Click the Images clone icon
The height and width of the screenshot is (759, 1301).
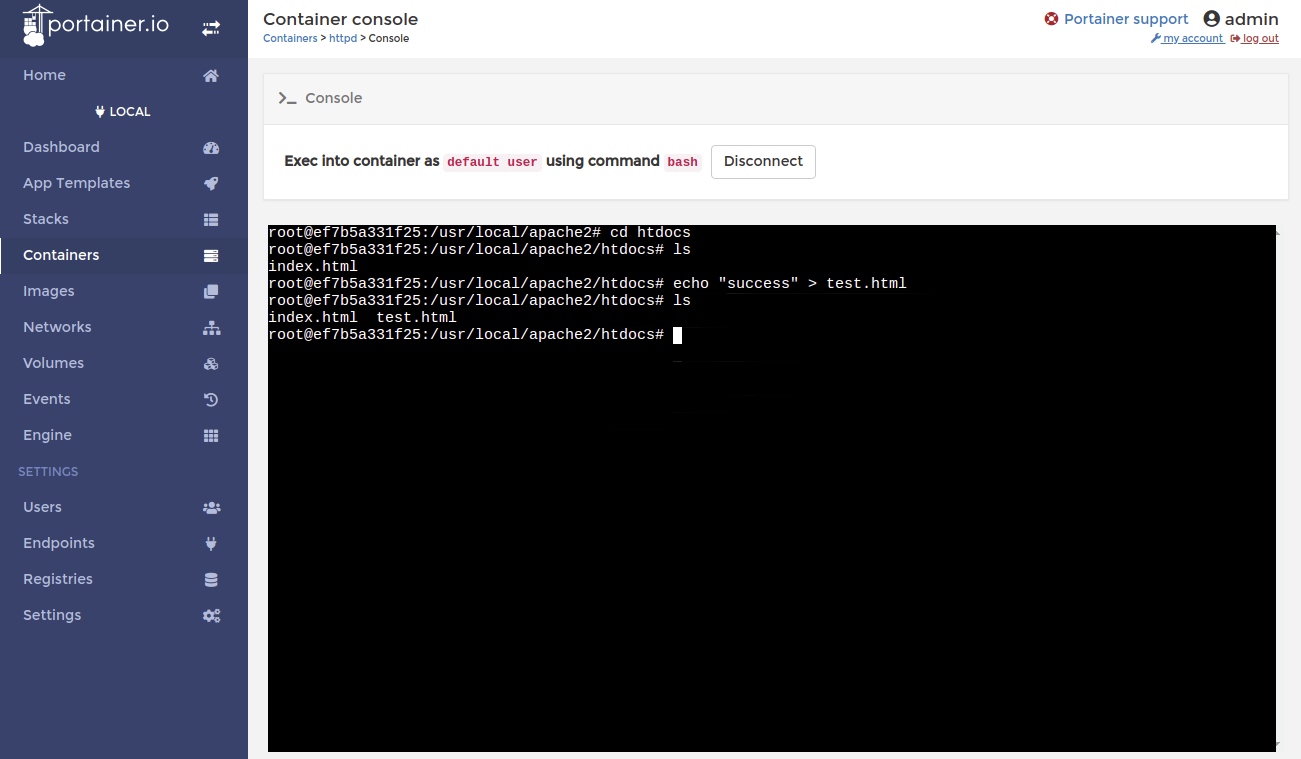pyautogui.click(x=211, y=292)
